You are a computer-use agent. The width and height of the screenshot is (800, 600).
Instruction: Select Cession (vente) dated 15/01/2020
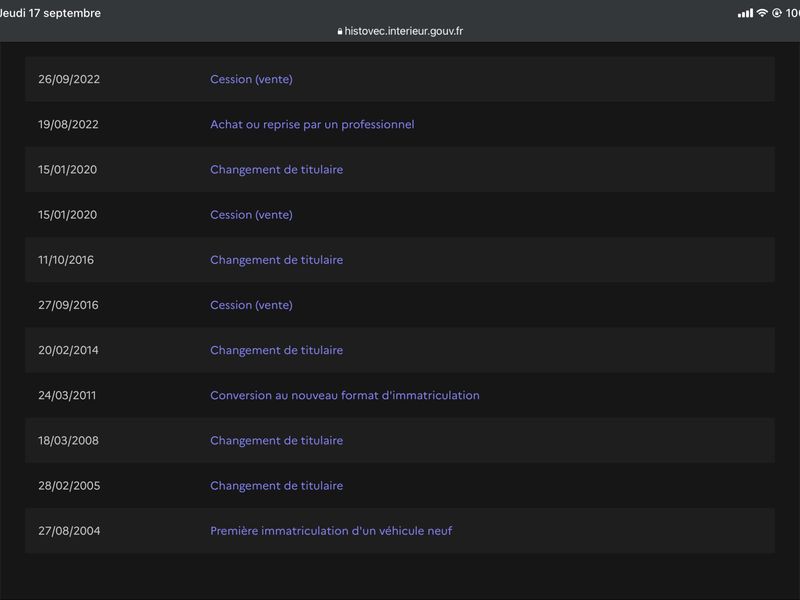point(251,215)
